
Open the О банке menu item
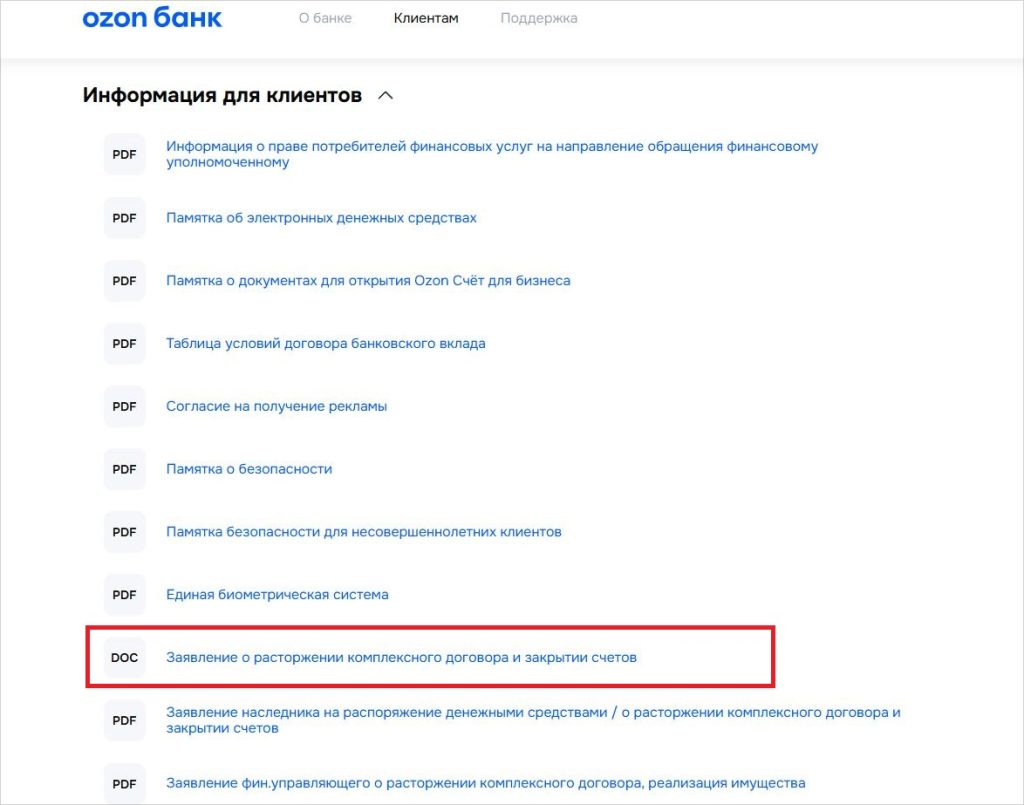pyautogui.click(x=324, y=18)
